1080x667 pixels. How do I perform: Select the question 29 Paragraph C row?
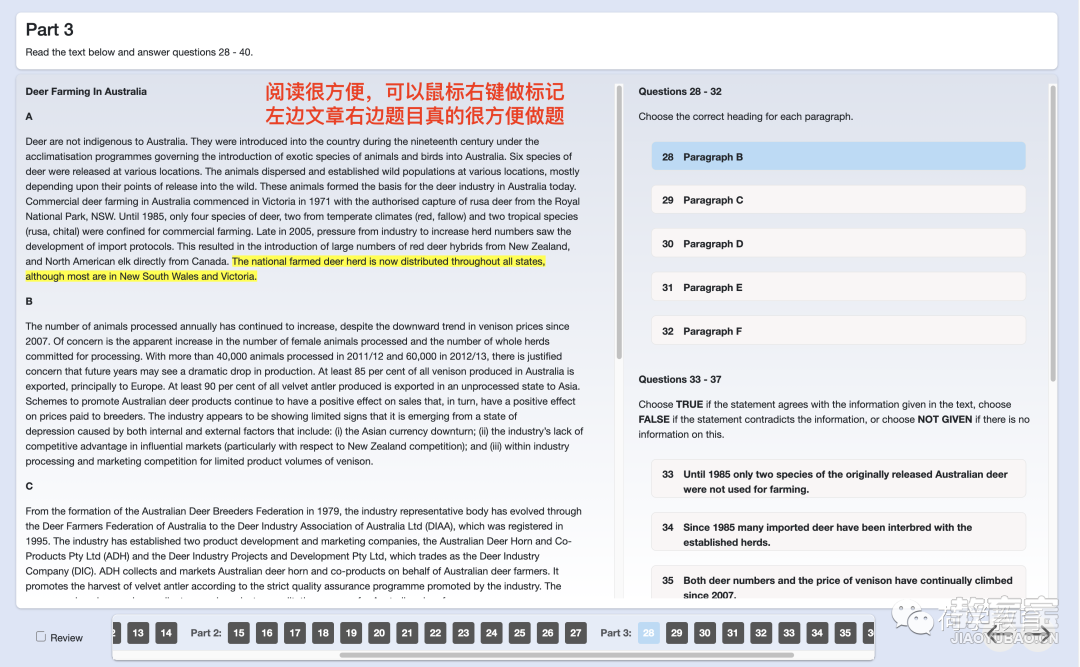pyautogui.click(x=838, y=200)
